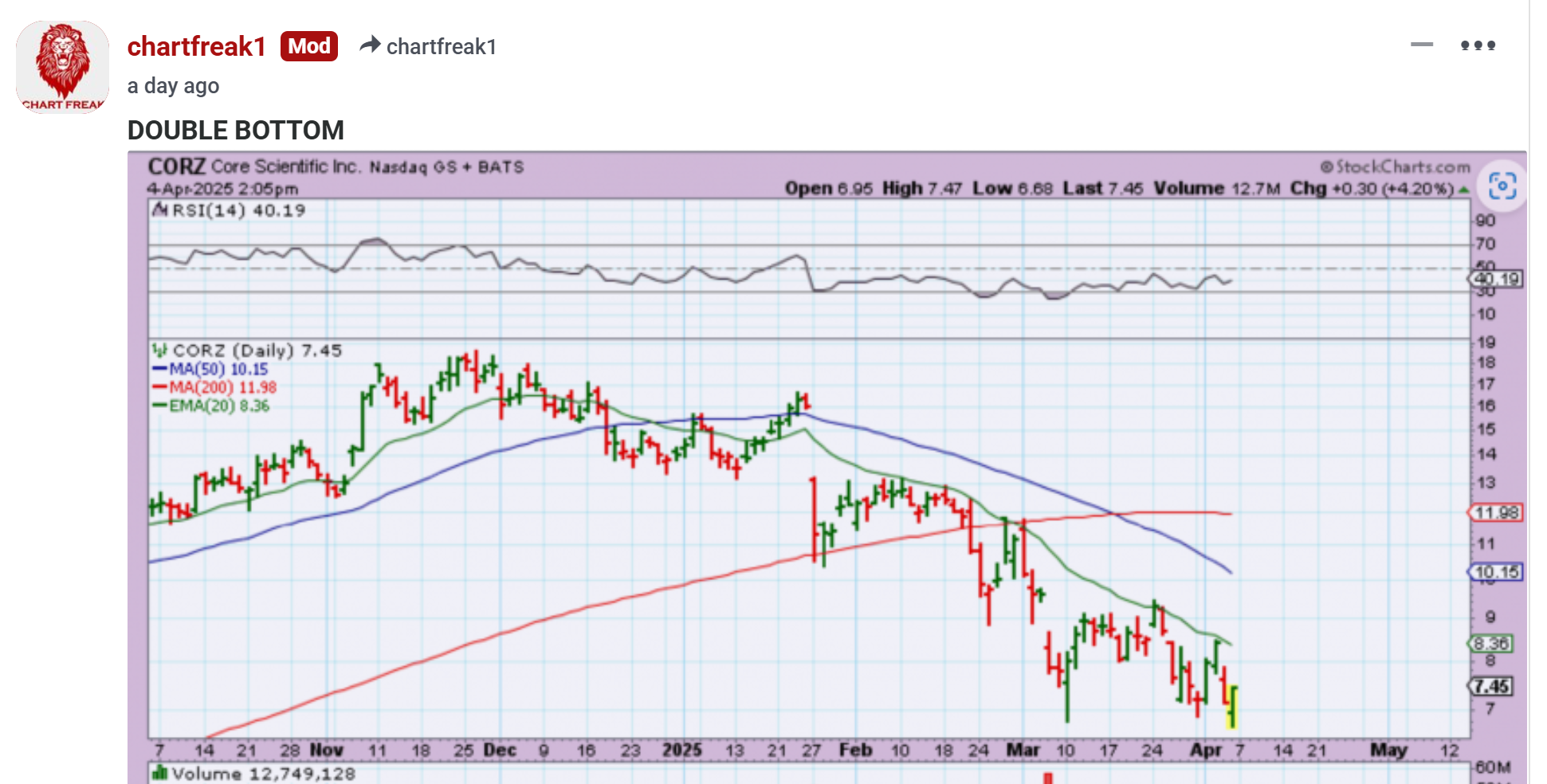The height and width of the screenshot is (784, 1547).
Task: Click the 'Open 6.95' quote value
Action: point(829,189)
